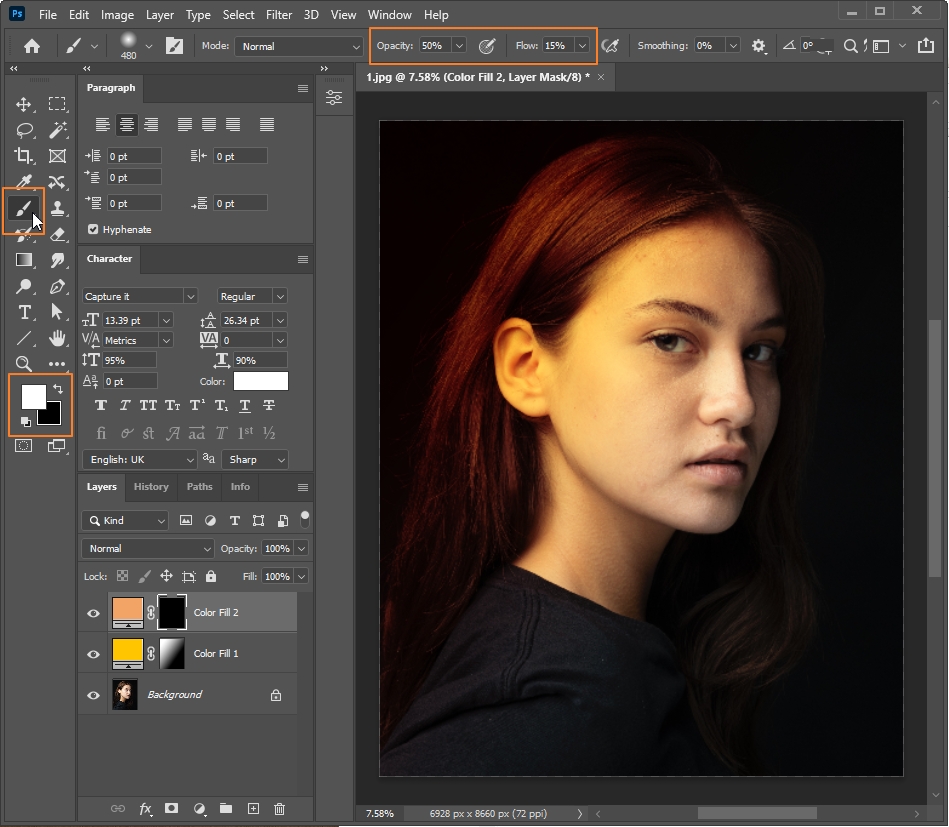Select the Lasso tool
Viewport: 949px width, 827px height.
pos(24,130)
